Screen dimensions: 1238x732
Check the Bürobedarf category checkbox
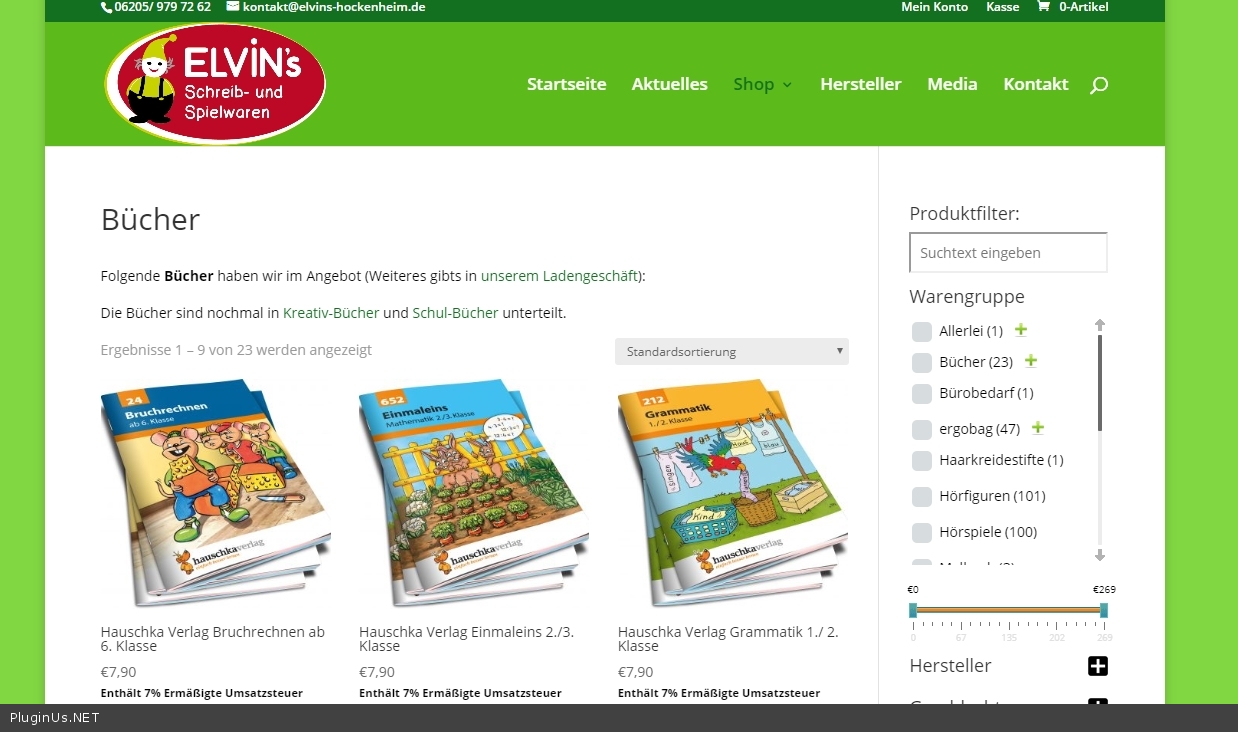(922, 393)
